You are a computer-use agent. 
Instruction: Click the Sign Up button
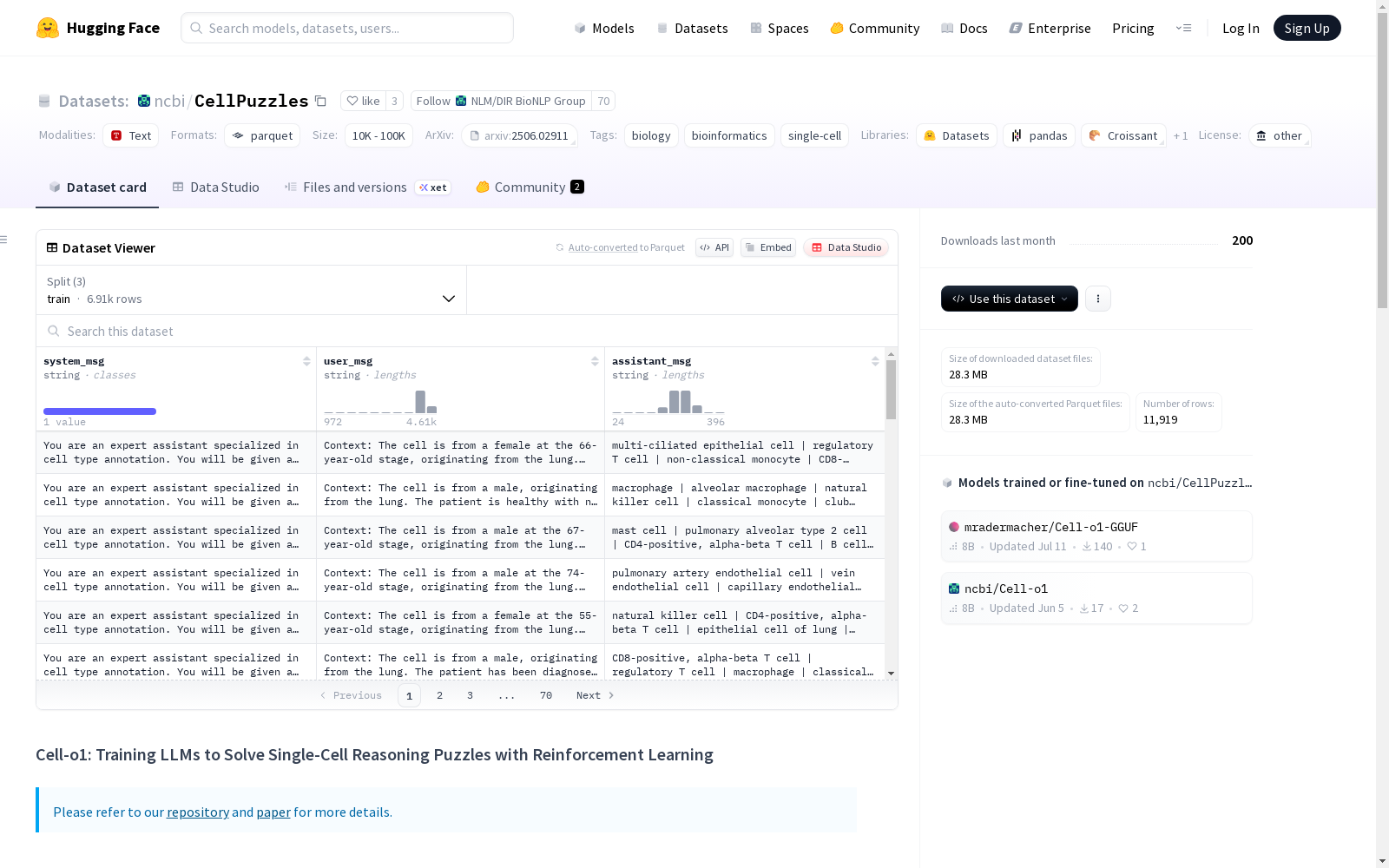[1307, 28]
